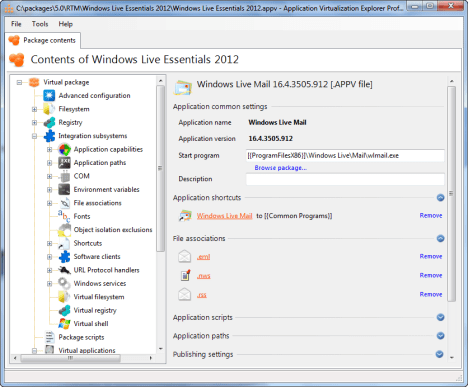Open the .eml association link
468x387 pixels.
coord(203,257)
